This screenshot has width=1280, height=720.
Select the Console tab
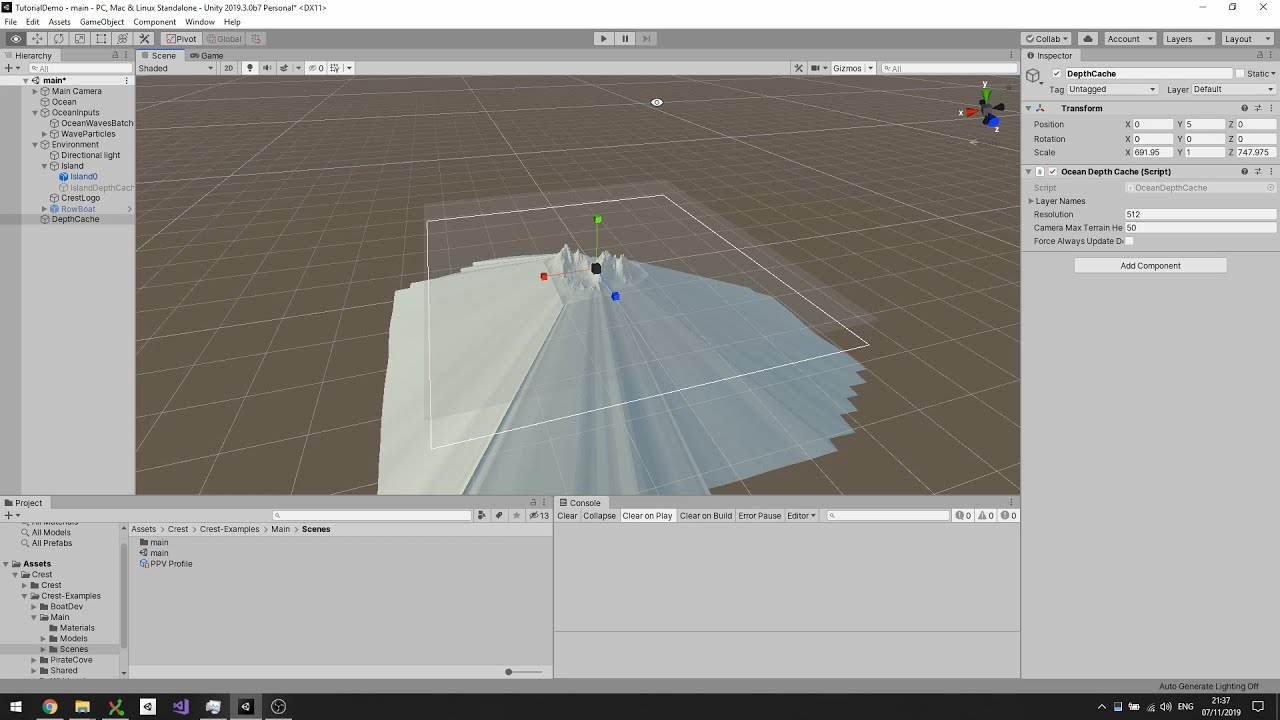pos(580,503)
